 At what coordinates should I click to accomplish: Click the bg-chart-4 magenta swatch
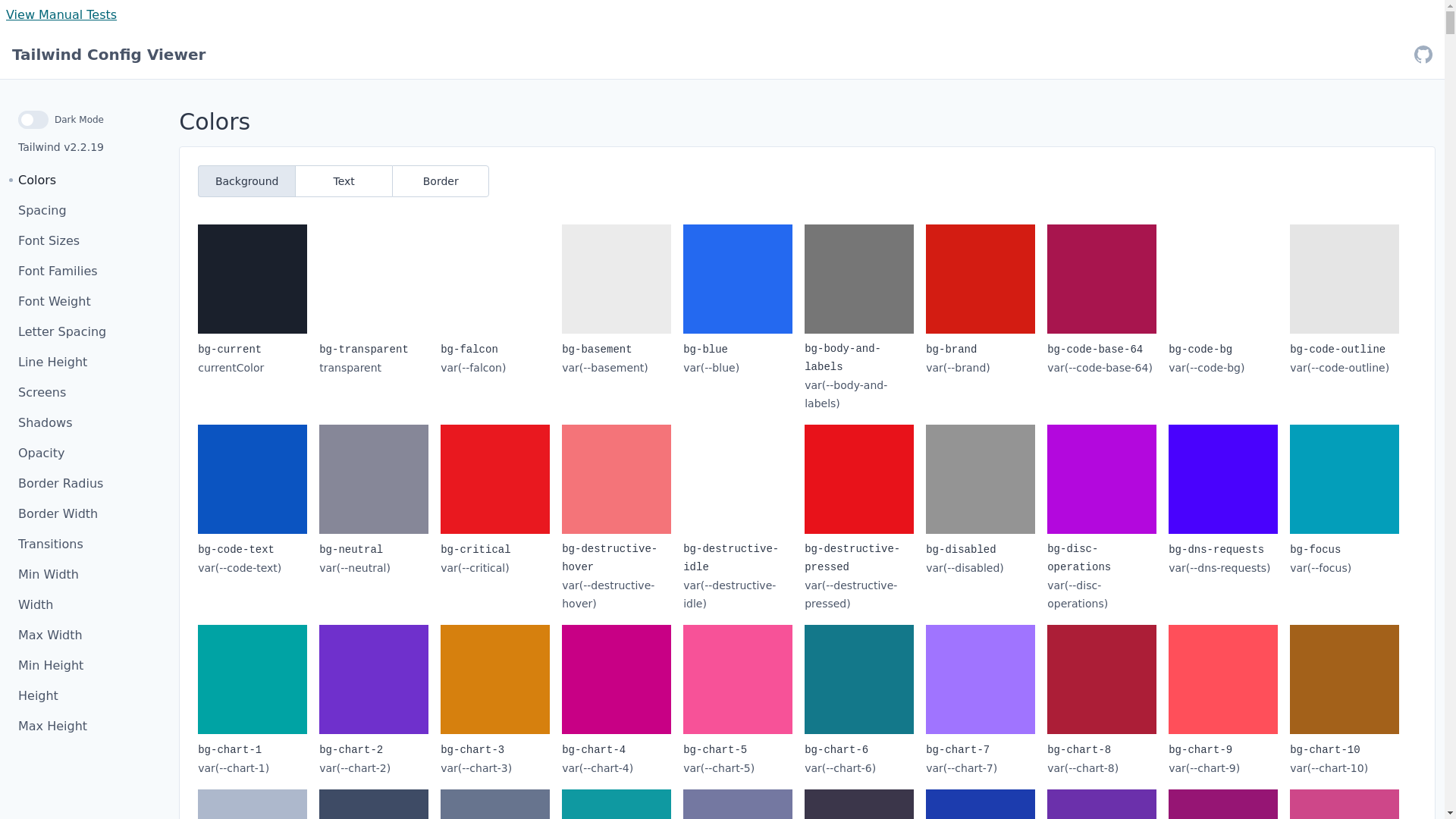617,679
